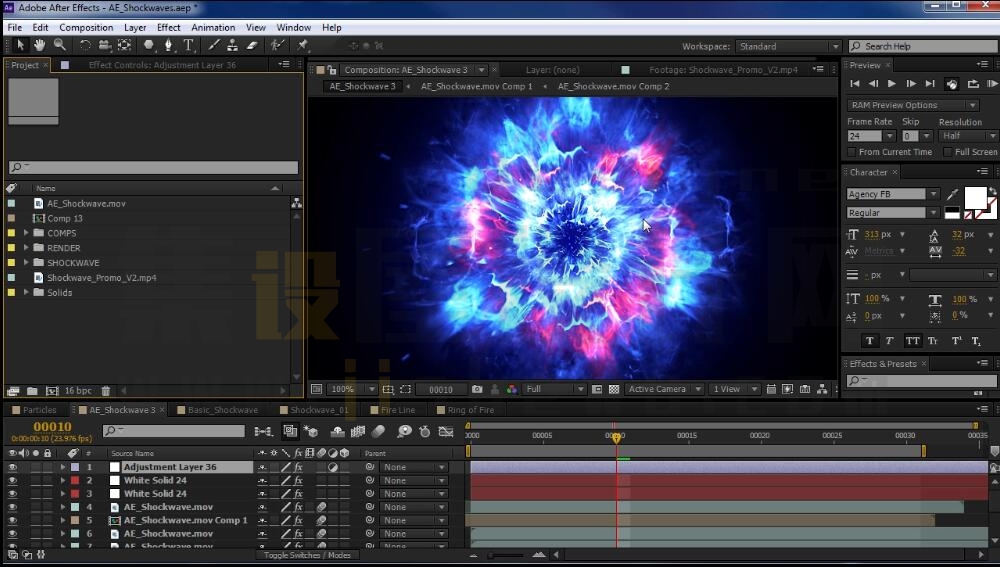Screen dimensions: 1000x567
Task: Hide the Adjustment Layer 36 layer
Action: [12, 467]
